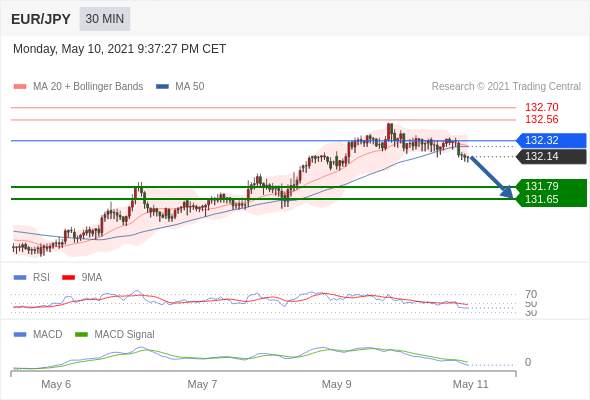Click the MACD Signal label
The image size is (590, 400).
(x=125, y=334)
